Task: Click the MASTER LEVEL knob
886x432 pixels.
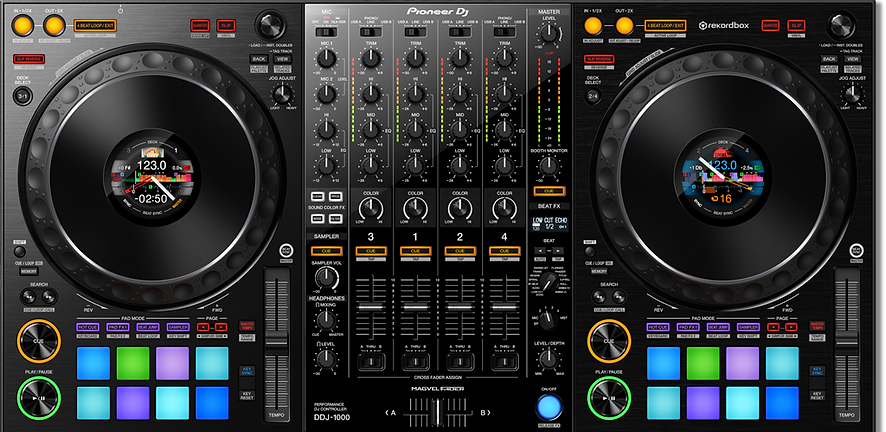Action: (x=549, y=33)
